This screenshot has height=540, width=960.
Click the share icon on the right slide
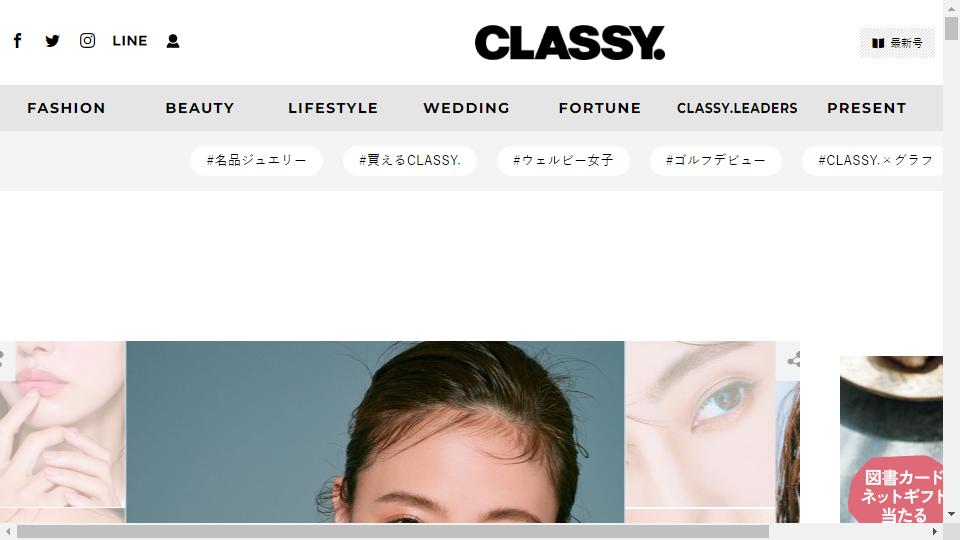point(793,360)
